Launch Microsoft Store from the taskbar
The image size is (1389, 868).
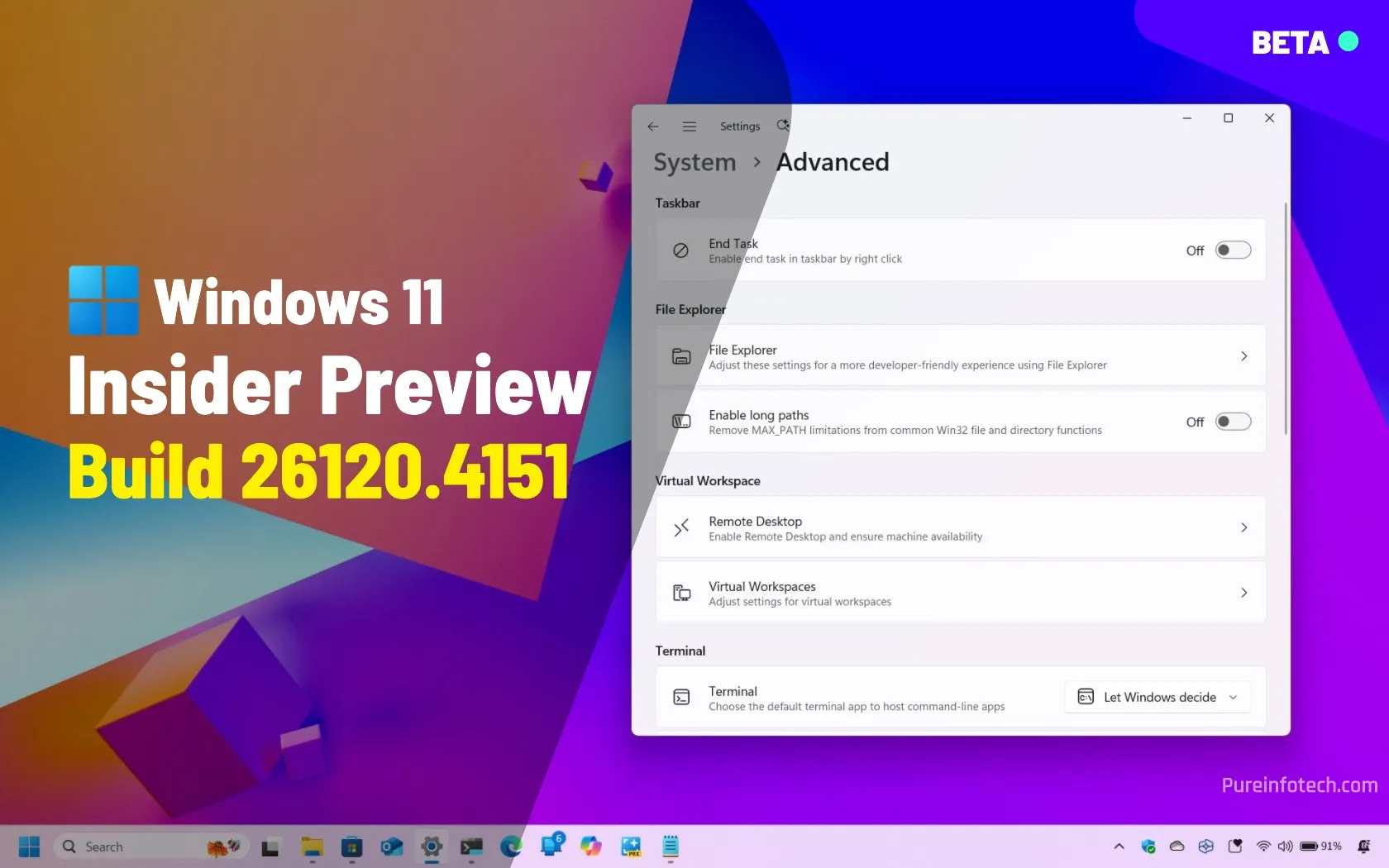(x=352, y=847)
